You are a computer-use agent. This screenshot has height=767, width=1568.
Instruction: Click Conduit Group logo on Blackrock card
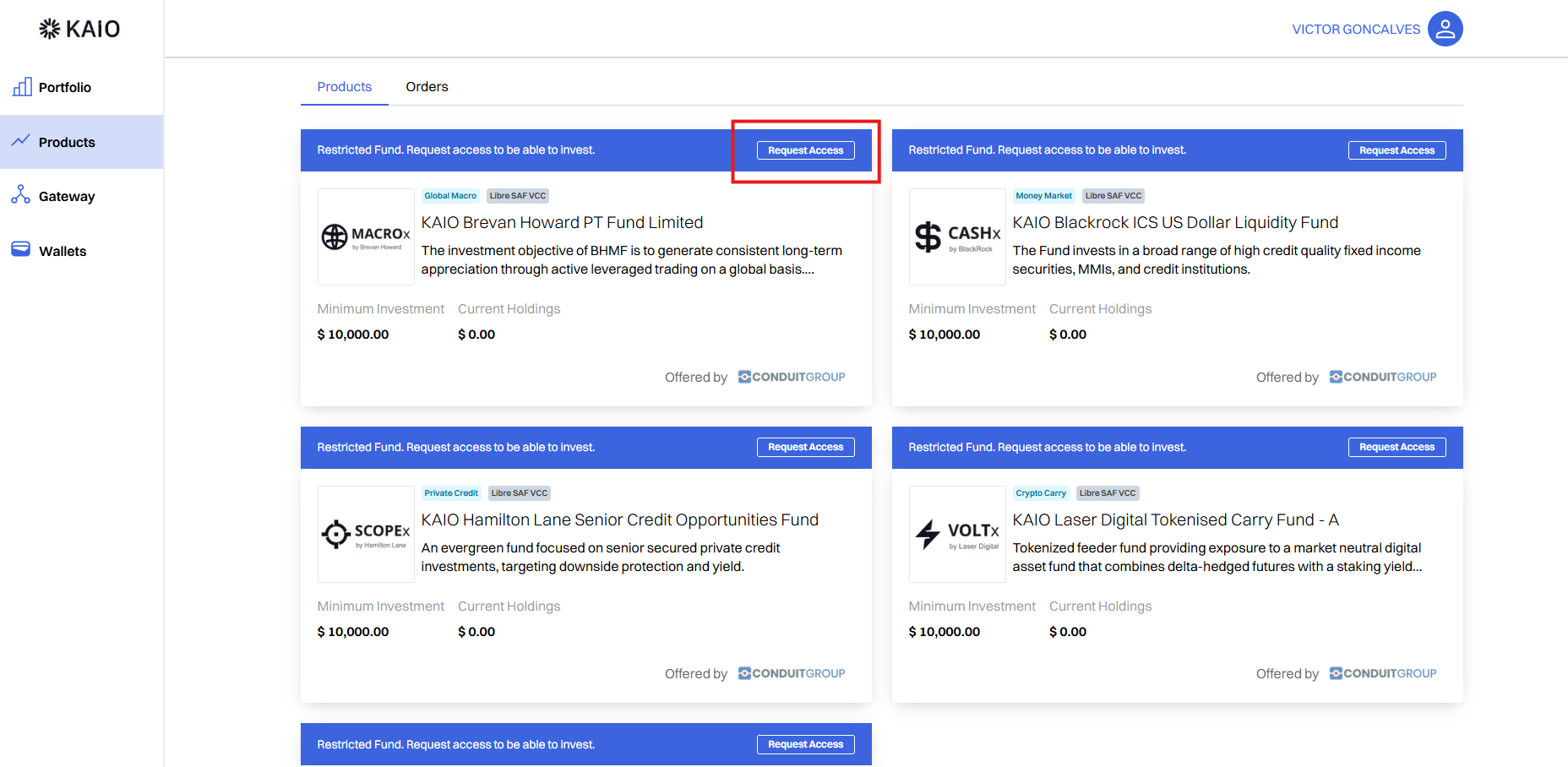point(1382,377)
